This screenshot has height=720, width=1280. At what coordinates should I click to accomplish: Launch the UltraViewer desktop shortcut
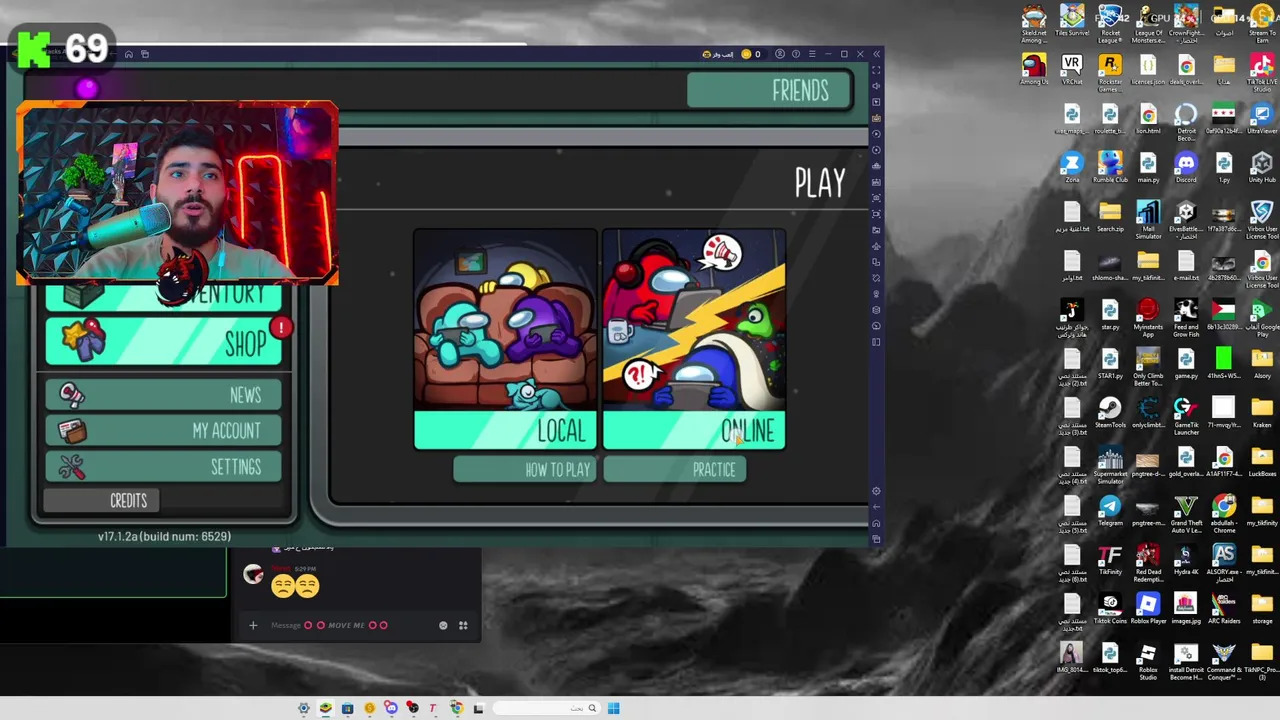tap(1262, 120)
